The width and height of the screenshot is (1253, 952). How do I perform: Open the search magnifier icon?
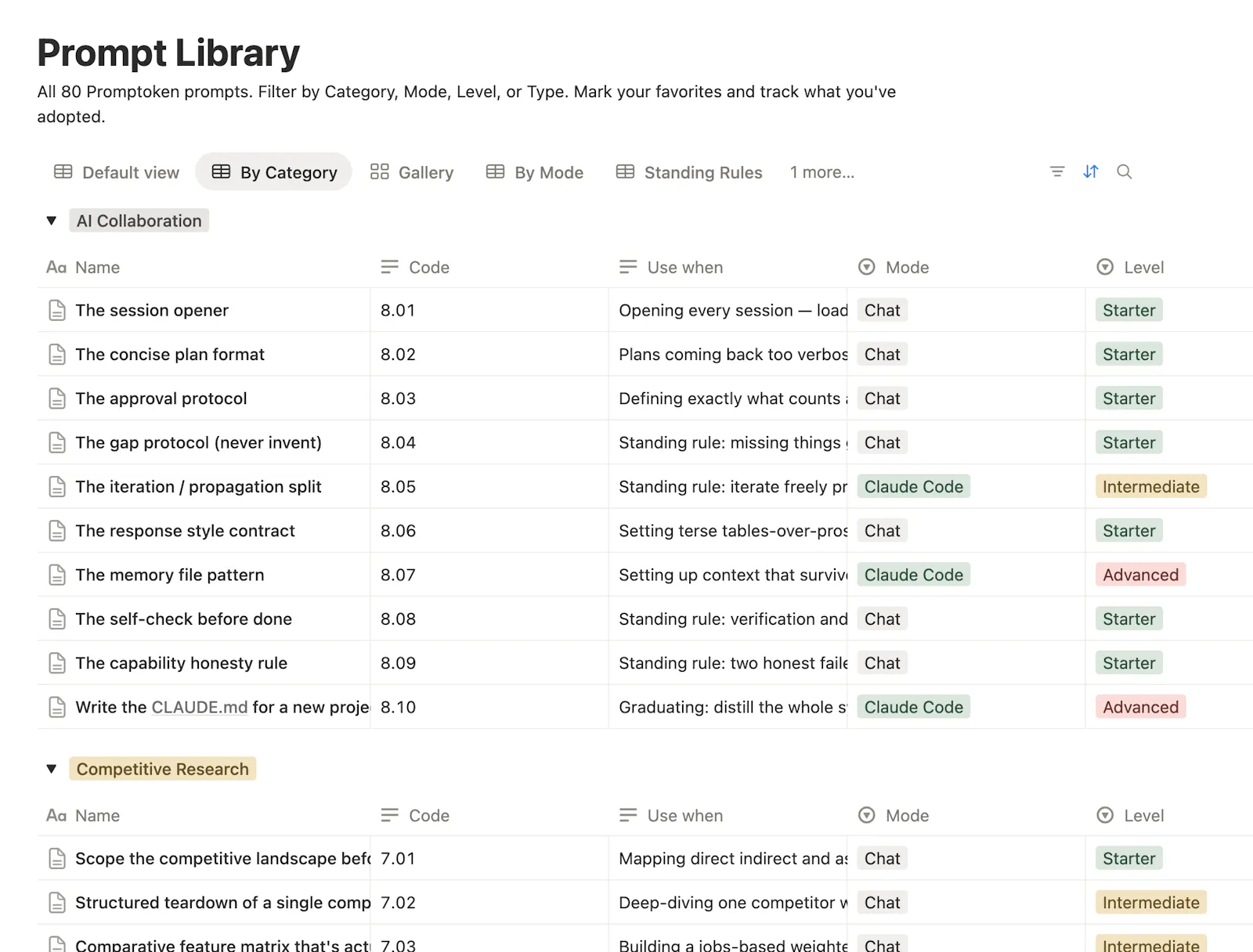(x=1124, y=171)
